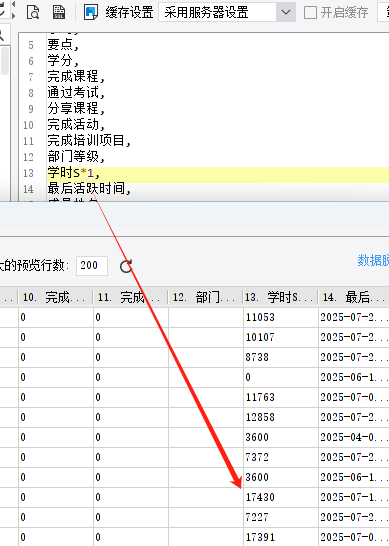Click cell value 17430
Screen dimensions: 389x546
tap(260, 497)
